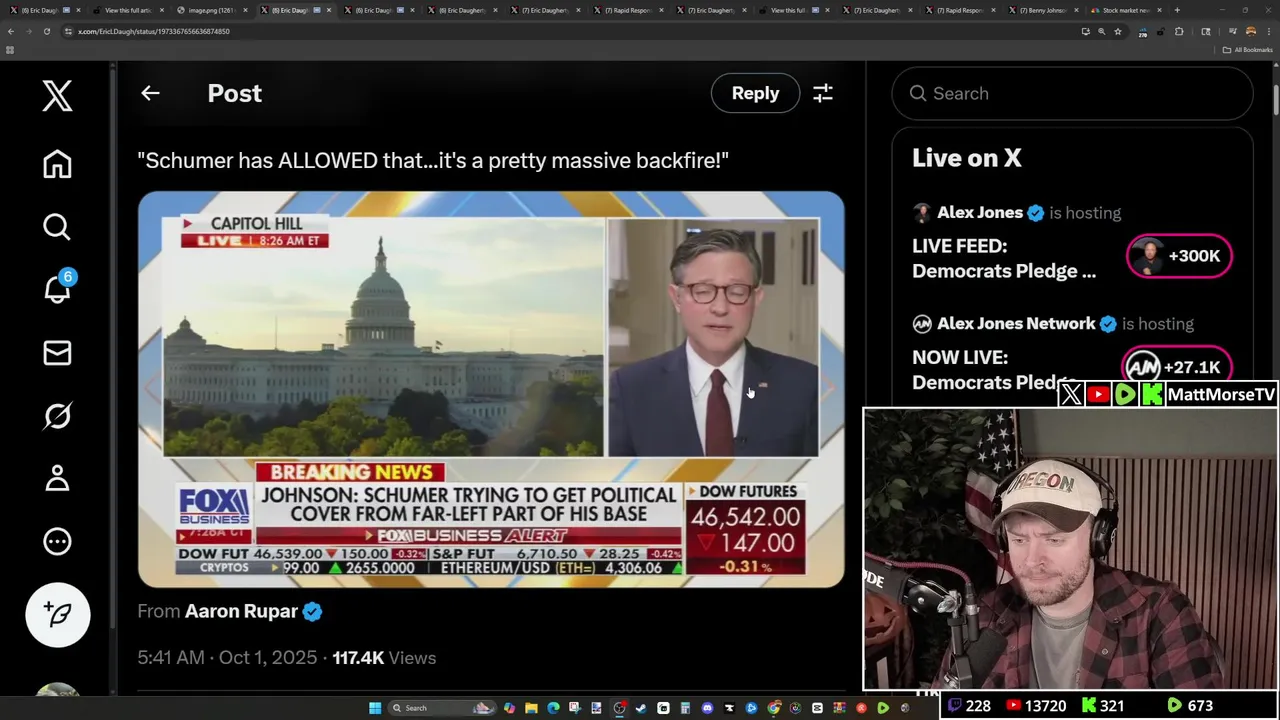Image resolution: width=1280 pixels, height=720 pixels.
Task: Open Steam from the taskbar
Action: pos(641,708)
